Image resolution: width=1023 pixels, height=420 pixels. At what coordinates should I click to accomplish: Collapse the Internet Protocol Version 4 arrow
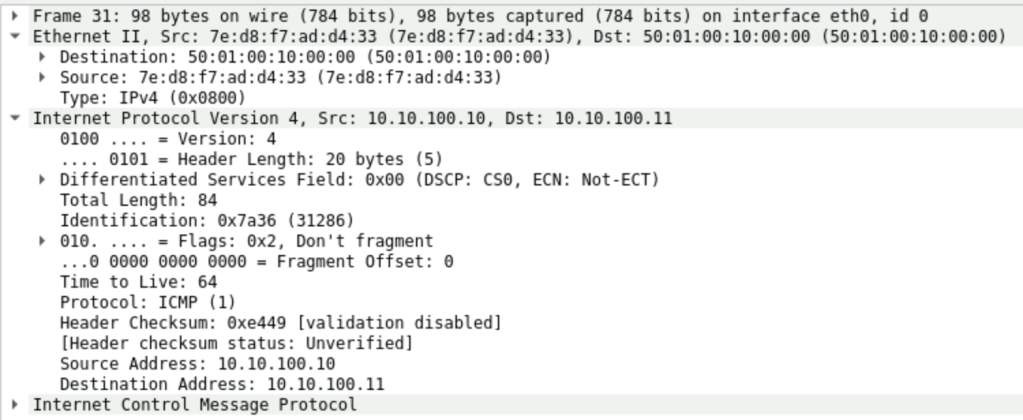(x=16, y=118)
